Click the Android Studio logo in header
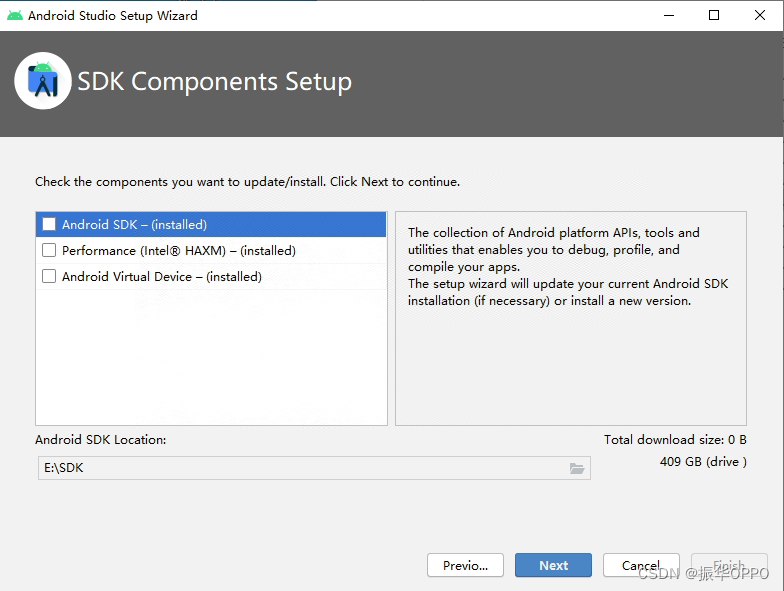784x591 pixels. point(43,81)
